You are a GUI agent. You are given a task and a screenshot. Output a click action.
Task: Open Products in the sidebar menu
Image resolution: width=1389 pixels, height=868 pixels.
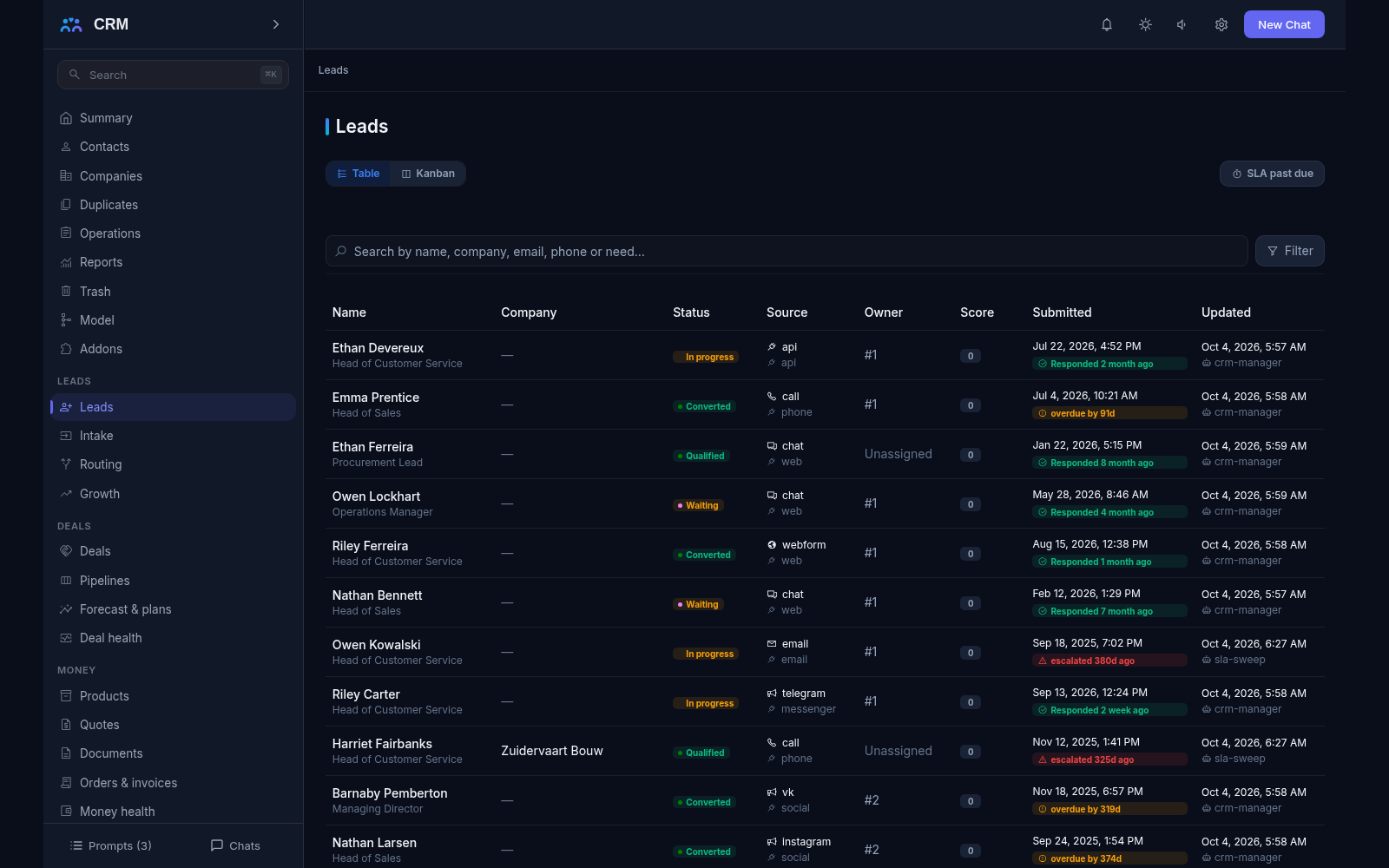[x=173, y=696]
